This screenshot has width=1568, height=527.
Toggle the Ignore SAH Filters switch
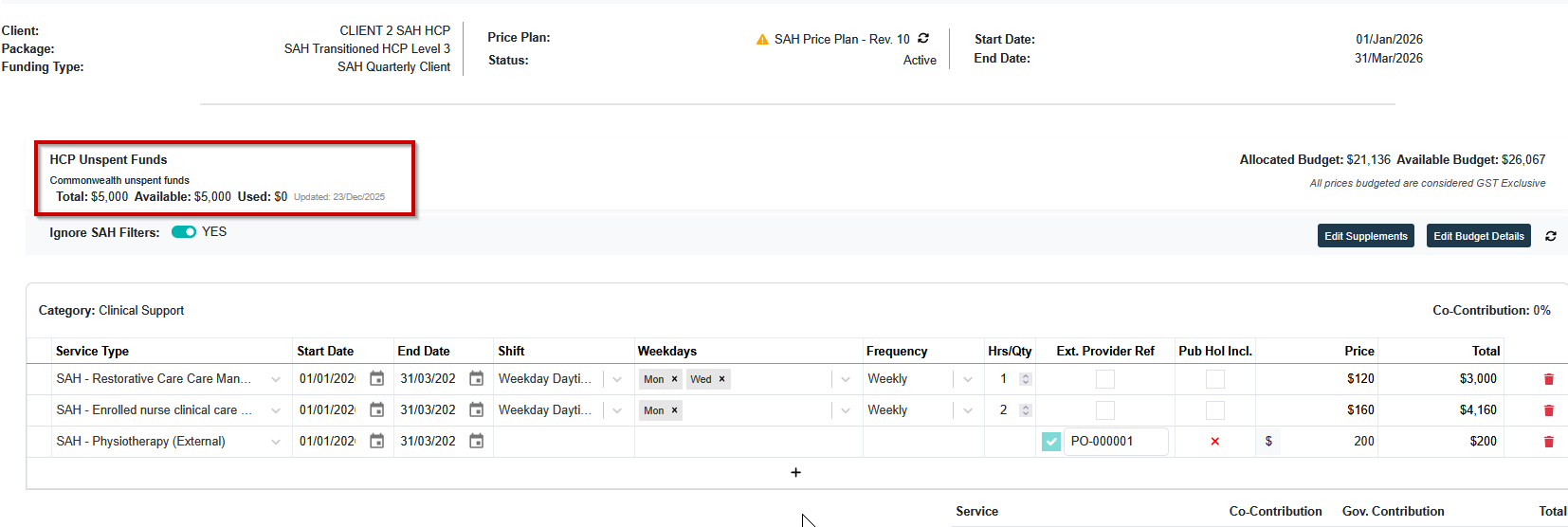click(184, 232)
